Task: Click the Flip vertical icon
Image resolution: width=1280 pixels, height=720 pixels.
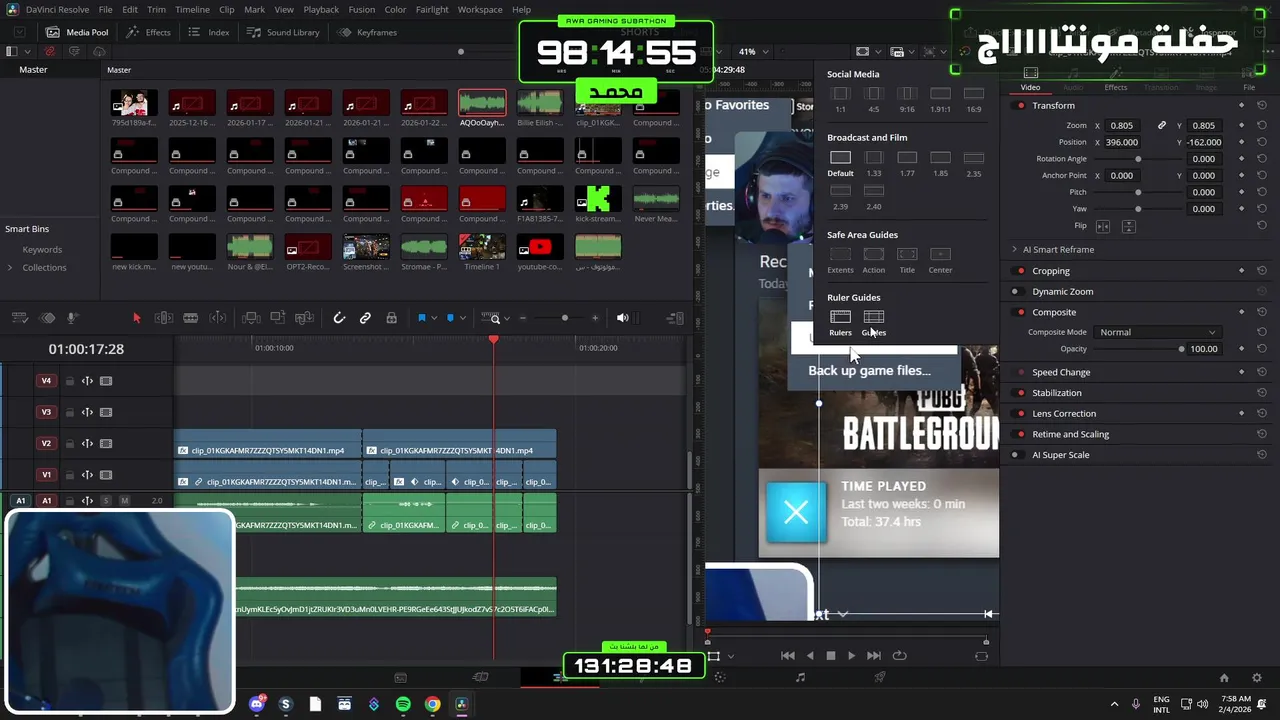Action: [1128, 226]
